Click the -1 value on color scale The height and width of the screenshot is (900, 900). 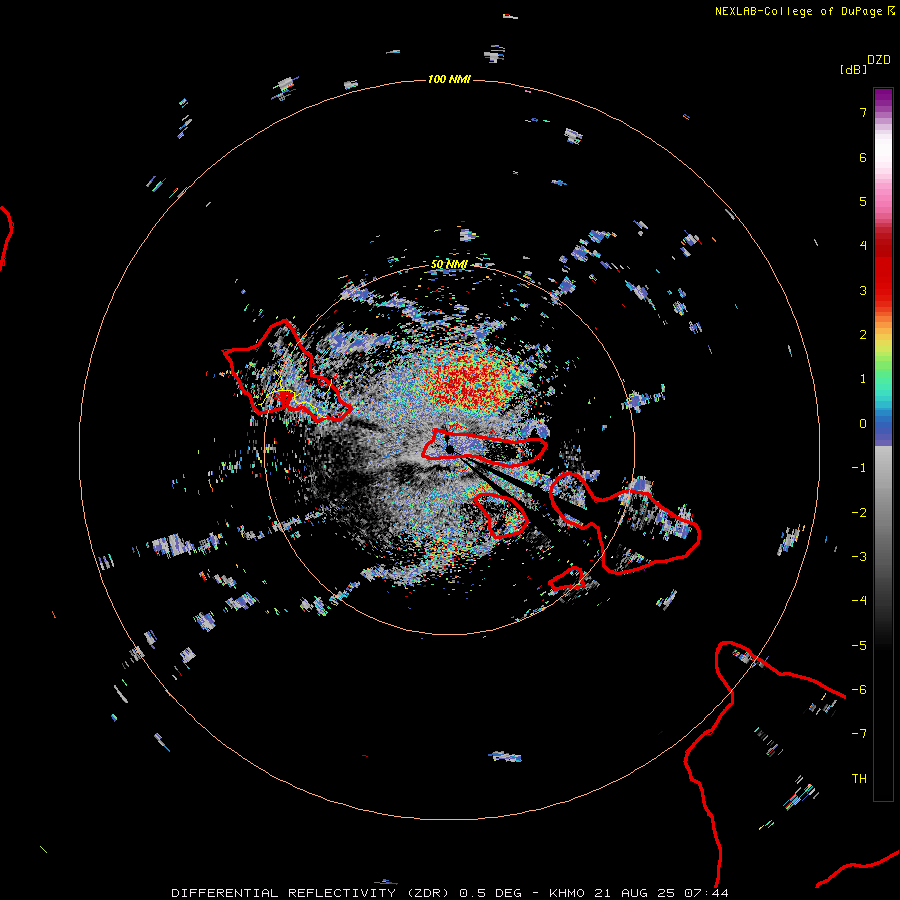(x=859, y=468)
